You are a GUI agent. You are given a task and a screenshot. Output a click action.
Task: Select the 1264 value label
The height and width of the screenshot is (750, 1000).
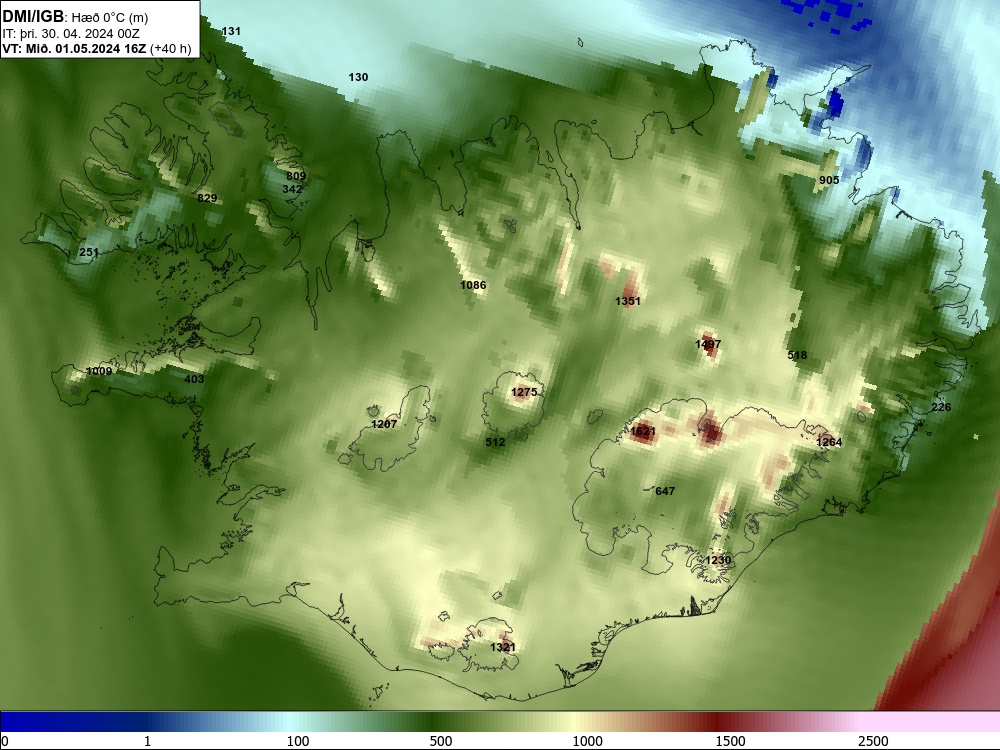click(829, 442)
